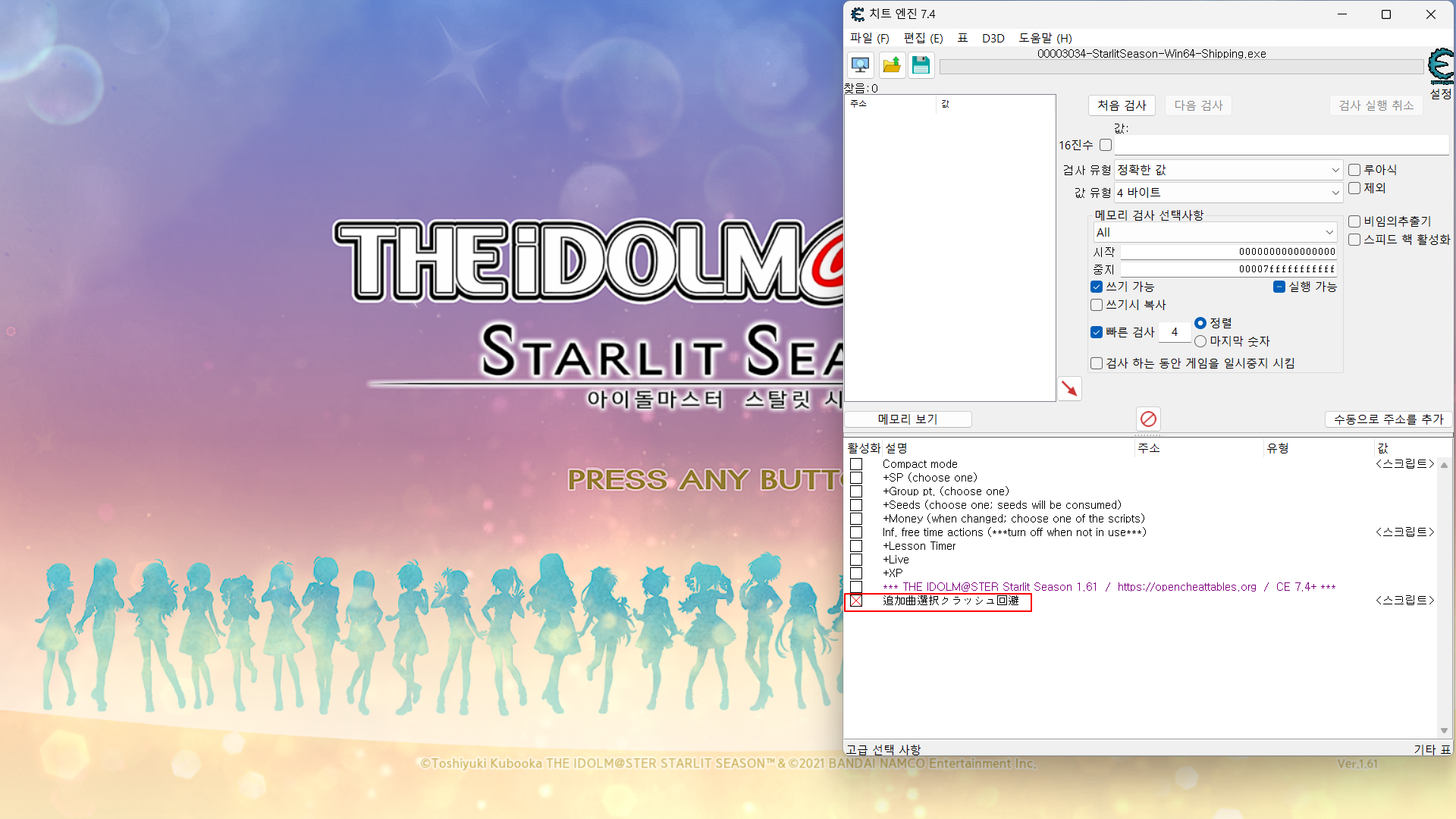
Task: Open the D3D menu
Action: pyautogui.click(x=993, y=38)
